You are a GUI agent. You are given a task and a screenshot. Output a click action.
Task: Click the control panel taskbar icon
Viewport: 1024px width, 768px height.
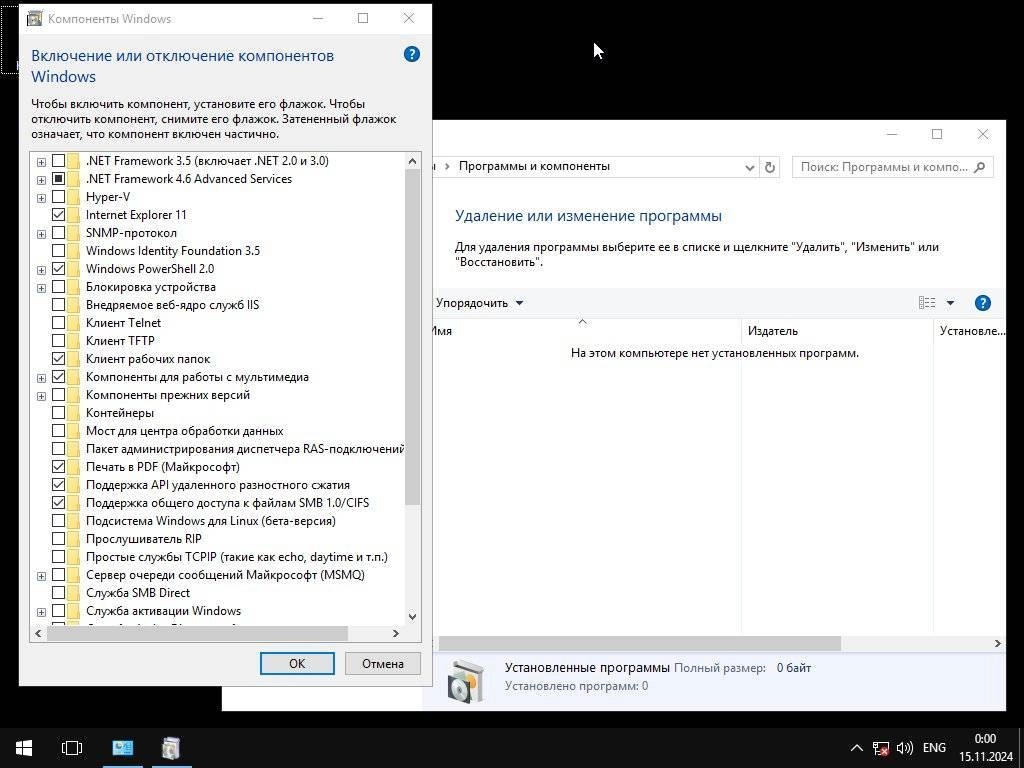coord(123,748)
